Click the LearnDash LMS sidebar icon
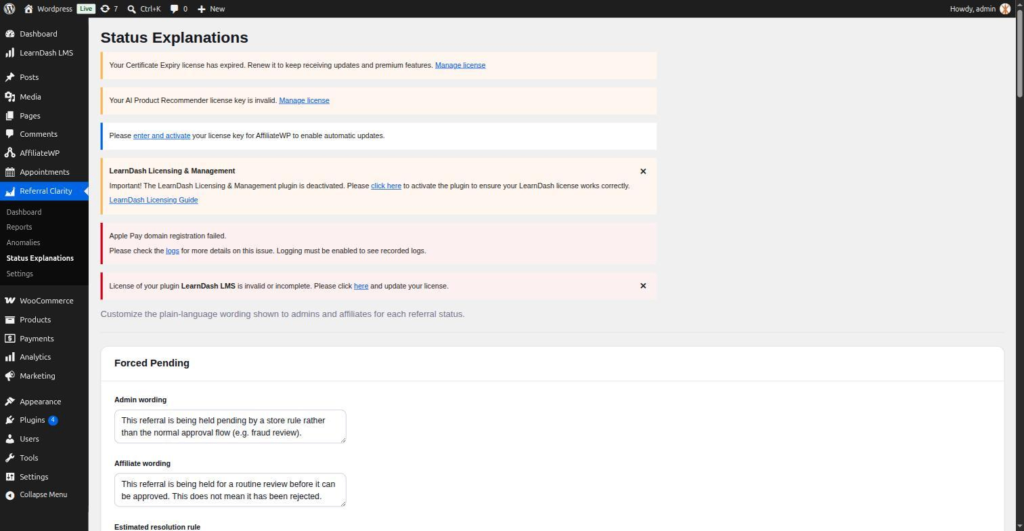 pyautogui.click(x=10, y=53)
